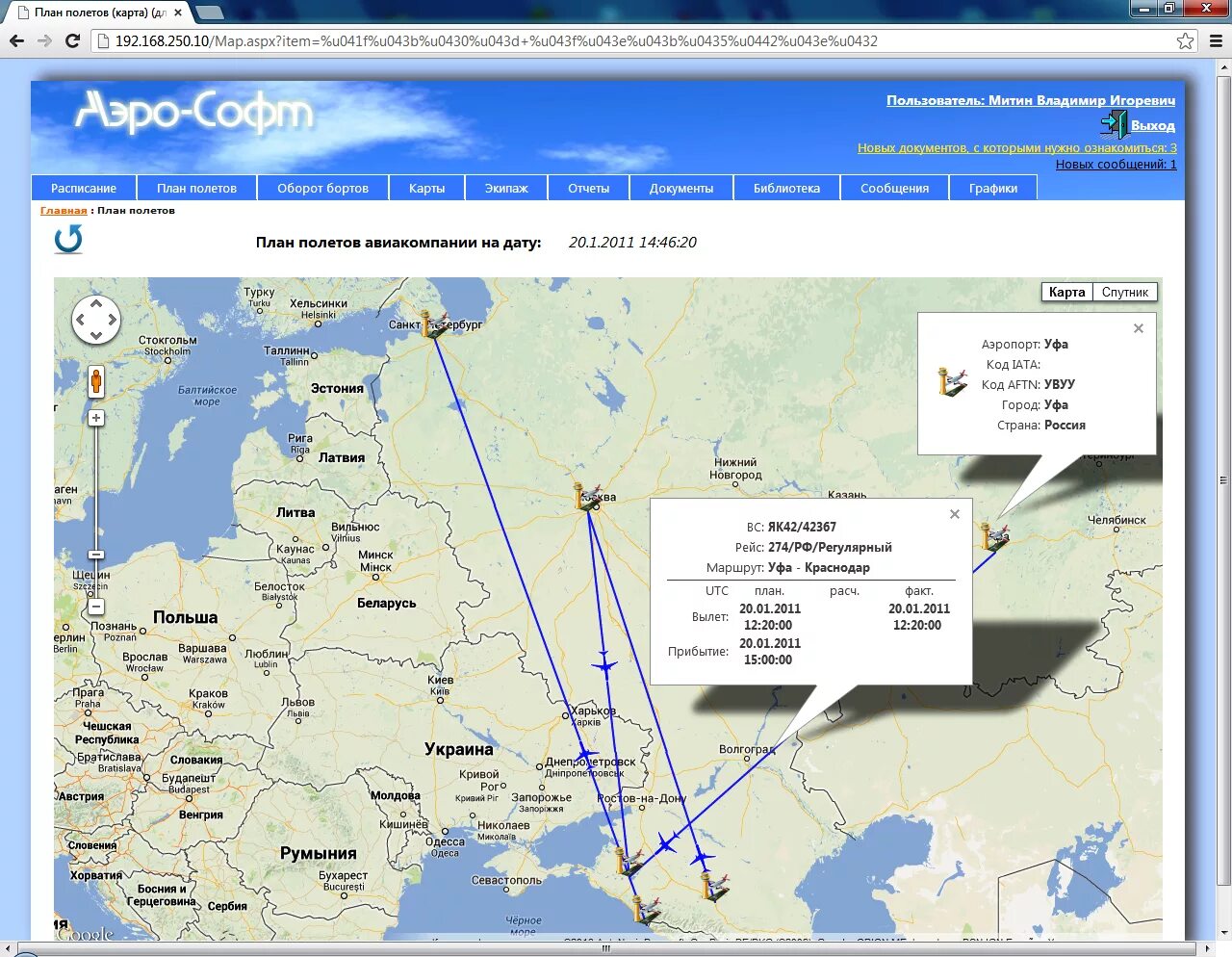Screen dimensions: 1232x957
Task: Click the map zoom slider handle
Action: click(x=96, y=555)
